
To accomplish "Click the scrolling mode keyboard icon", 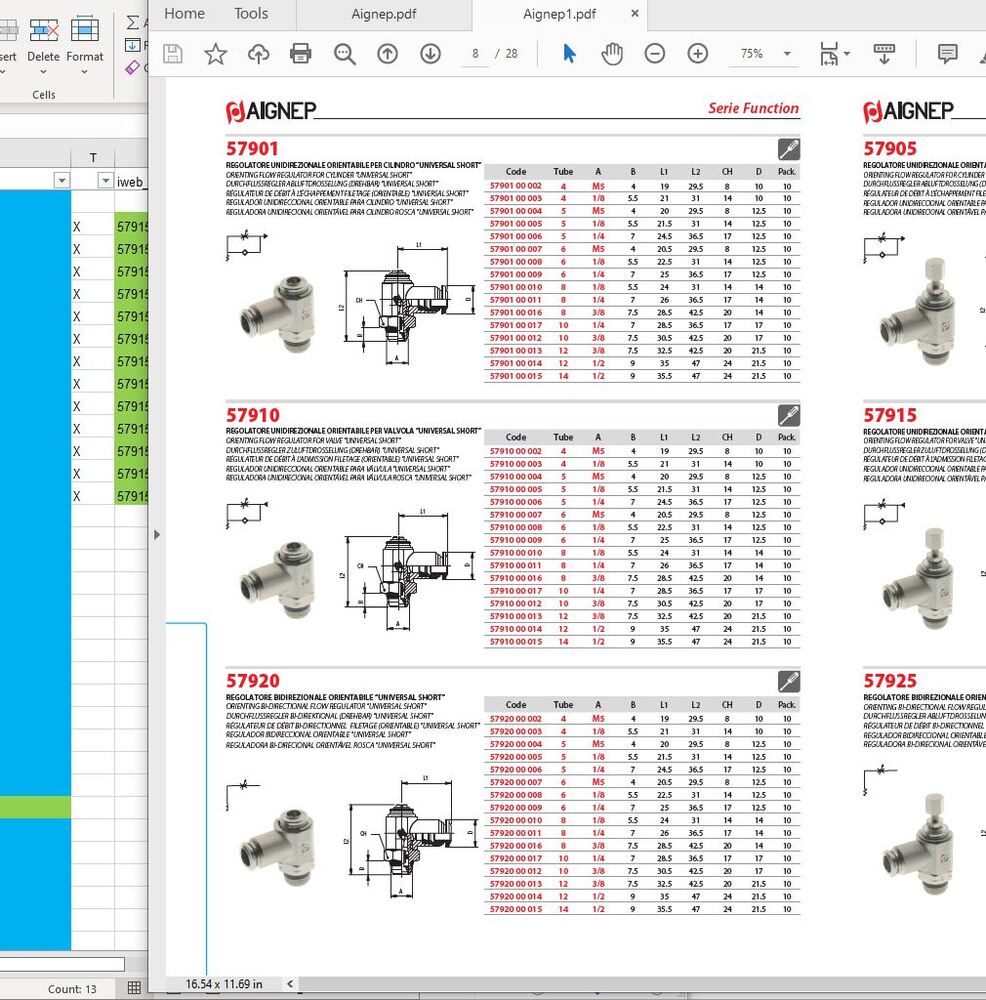I will coord(884,54).
